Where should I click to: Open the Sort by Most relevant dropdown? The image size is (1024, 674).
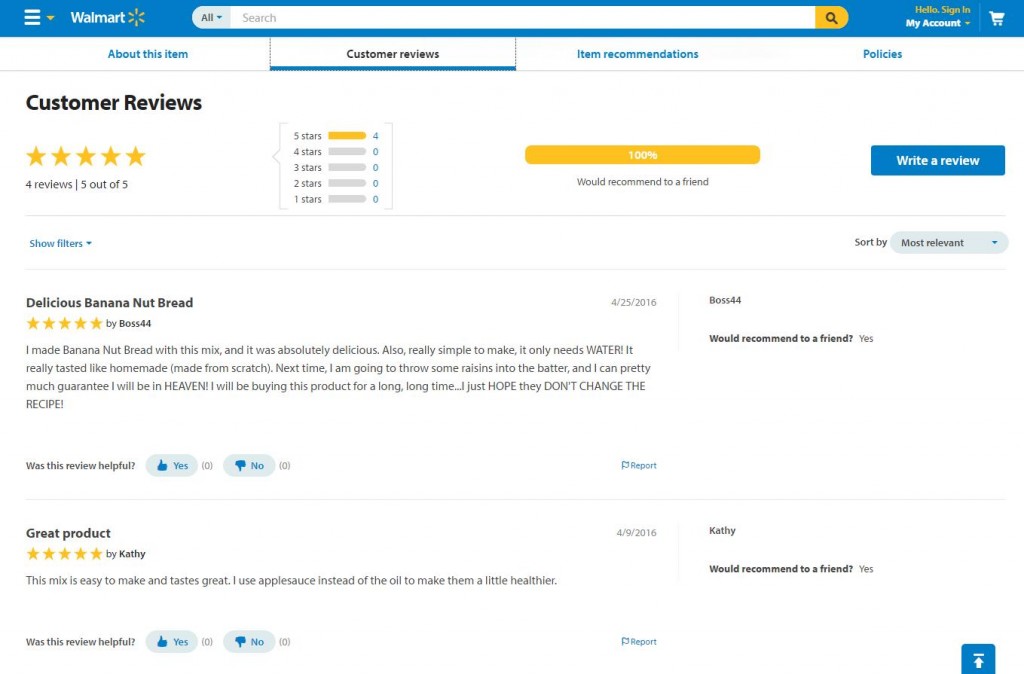[948, 242]
